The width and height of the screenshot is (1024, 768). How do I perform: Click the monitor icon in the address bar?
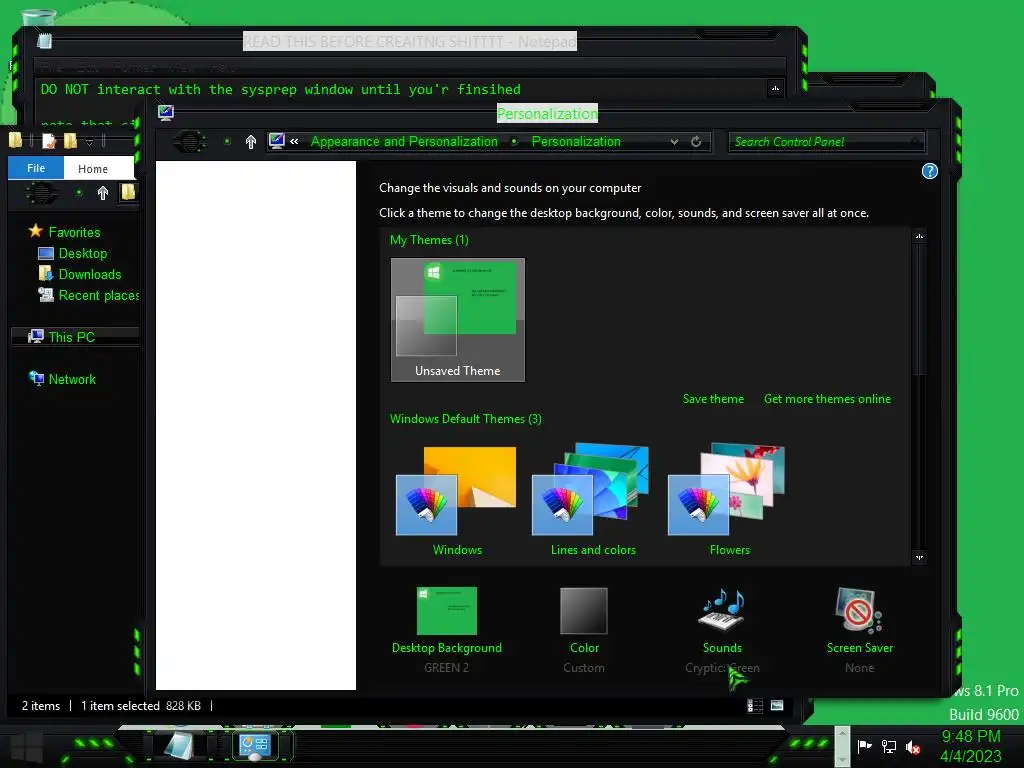coord(277,141)
